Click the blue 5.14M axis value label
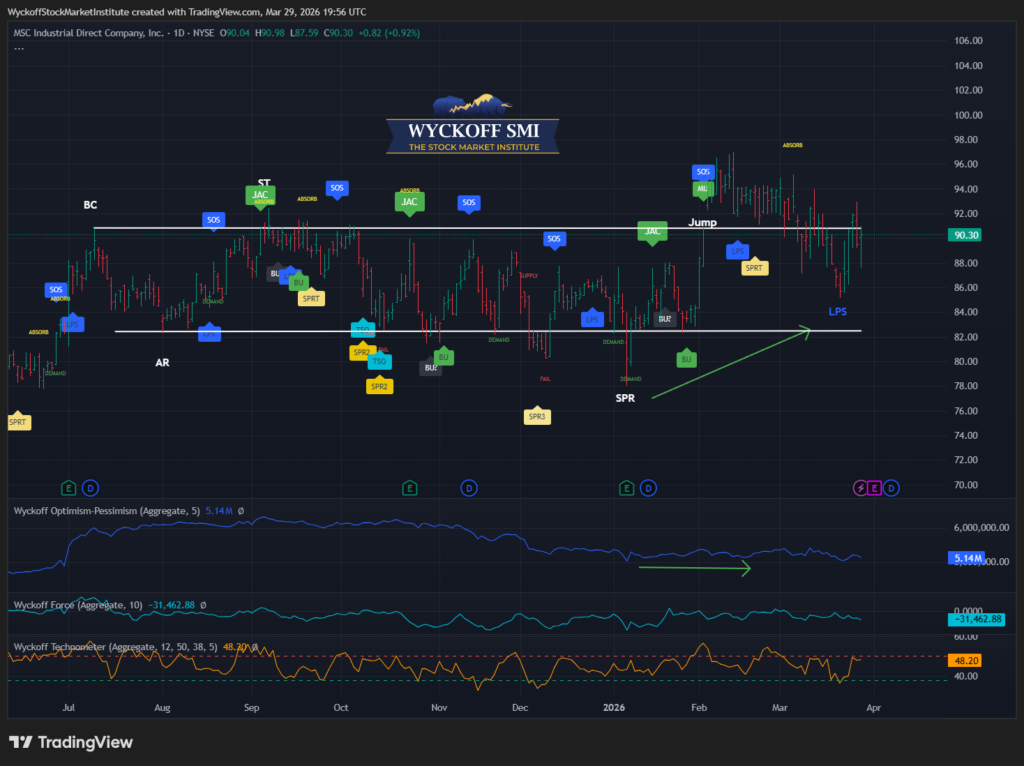The height and width of the screenshot is (766, 1024). pos(966,558)
